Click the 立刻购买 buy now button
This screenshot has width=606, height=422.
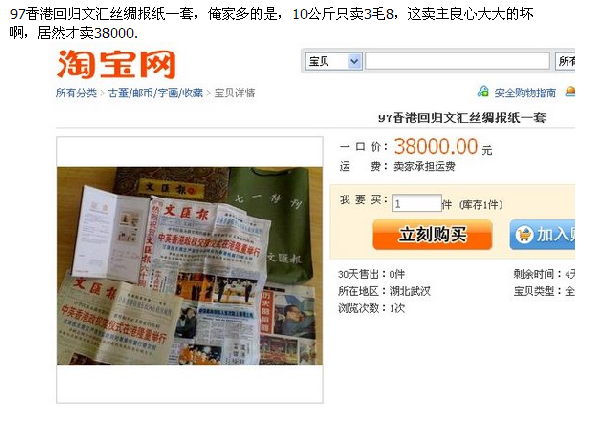pos(432,235)
